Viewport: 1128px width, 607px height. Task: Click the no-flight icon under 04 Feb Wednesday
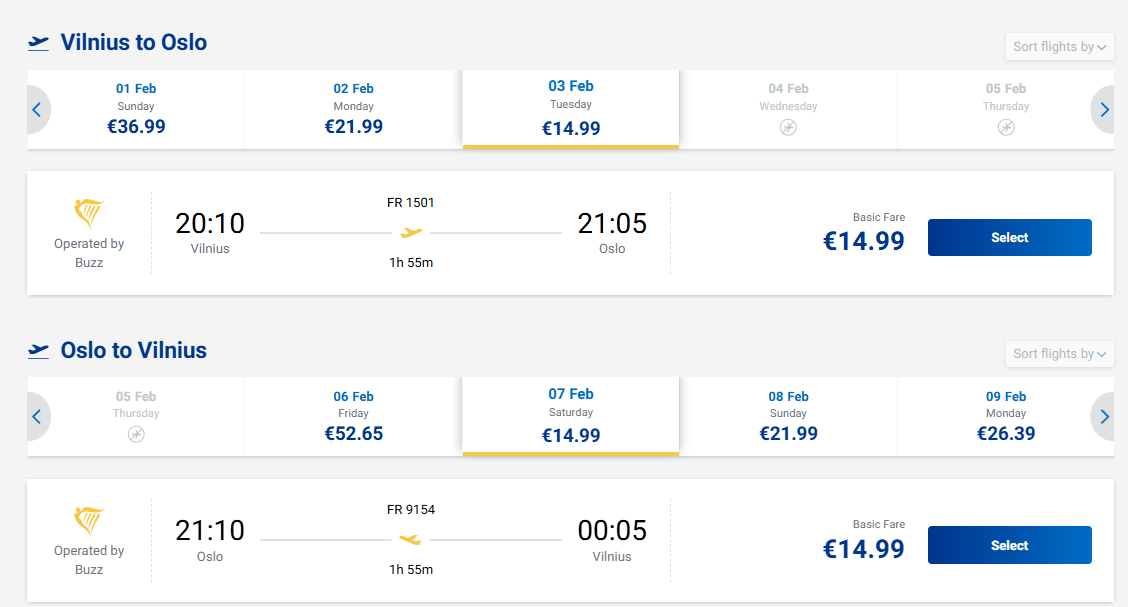coord(788,128)
